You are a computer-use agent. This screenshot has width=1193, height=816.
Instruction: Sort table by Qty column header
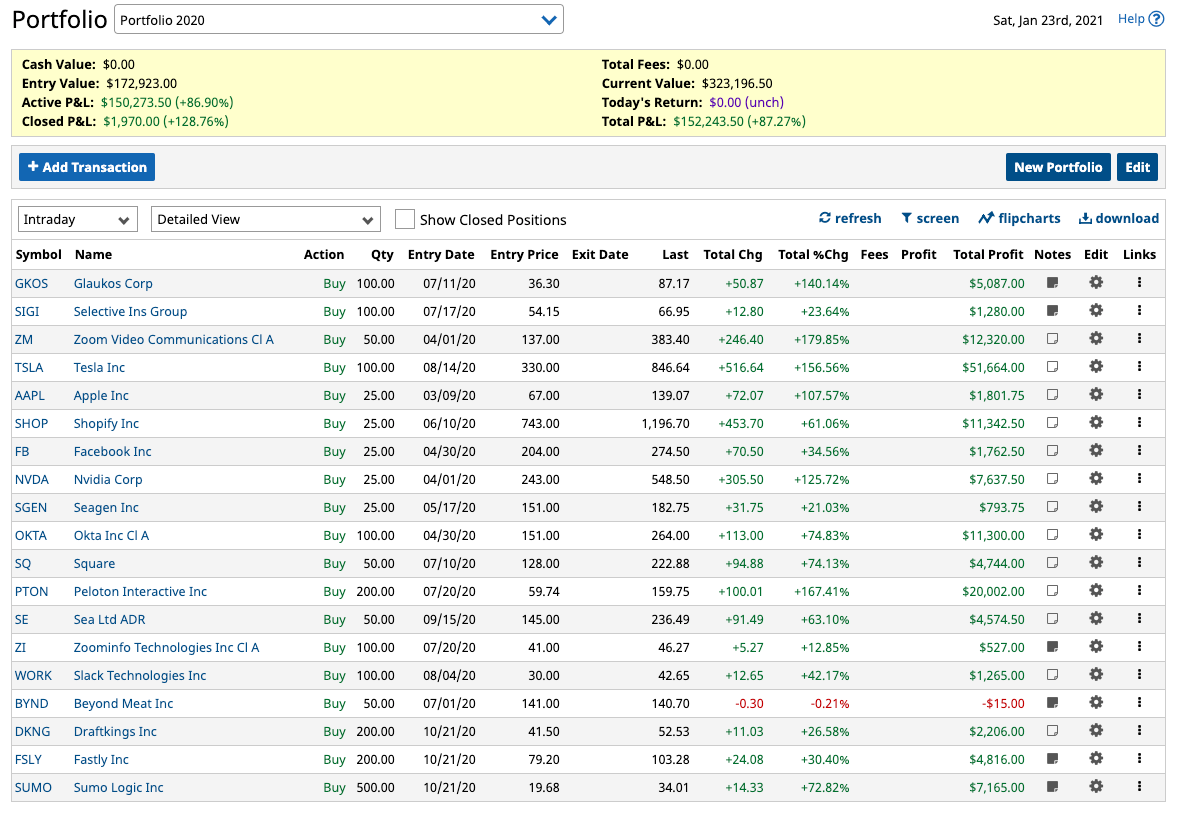click(x=383, y=254)
